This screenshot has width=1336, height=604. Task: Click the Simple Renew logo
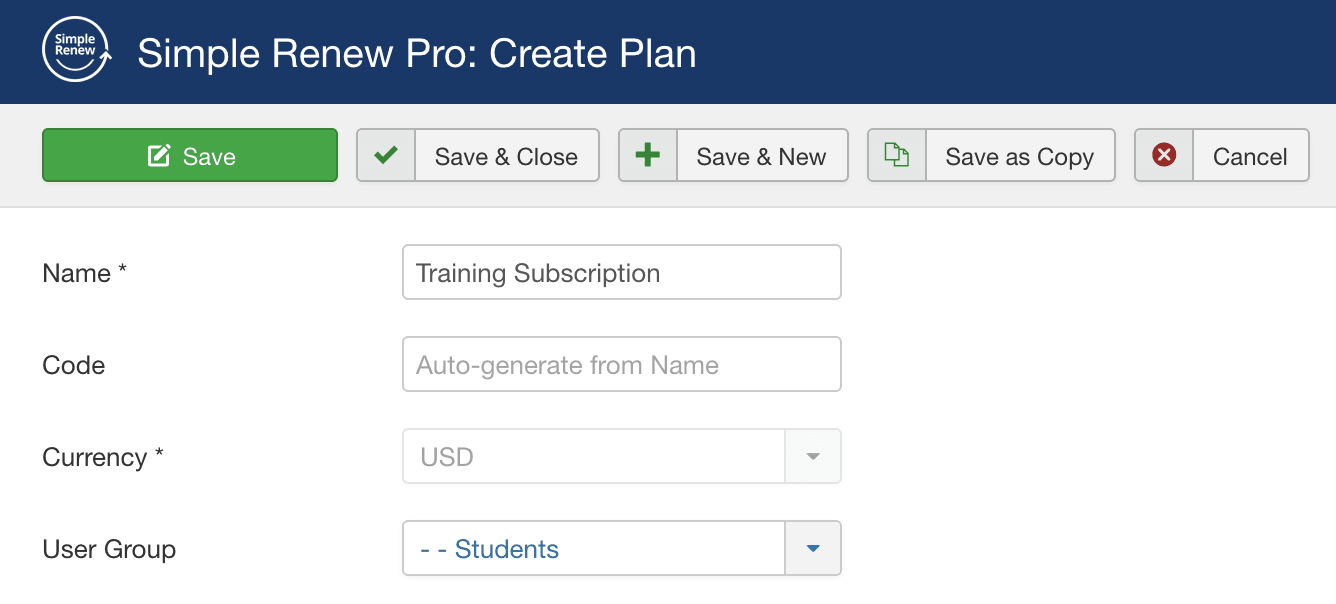(76, 51)
